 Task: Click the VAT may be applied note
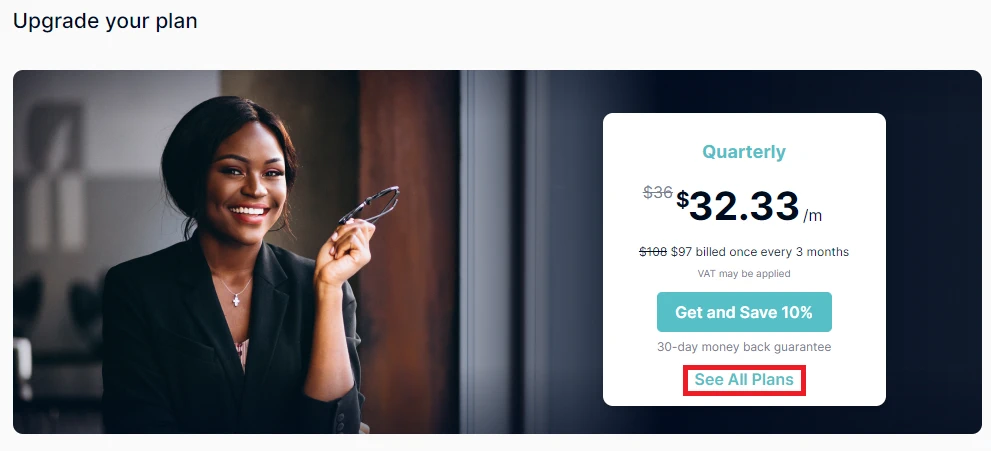click(x=744, y=274)
